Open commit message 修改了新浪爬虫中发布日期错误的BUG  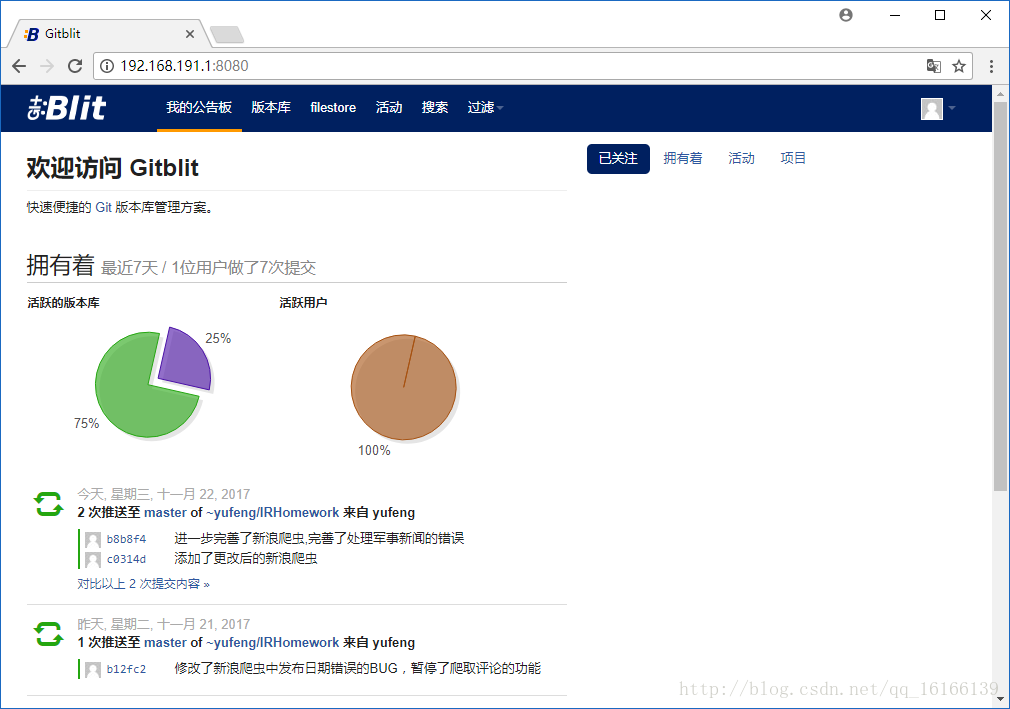tap(357, 668)
